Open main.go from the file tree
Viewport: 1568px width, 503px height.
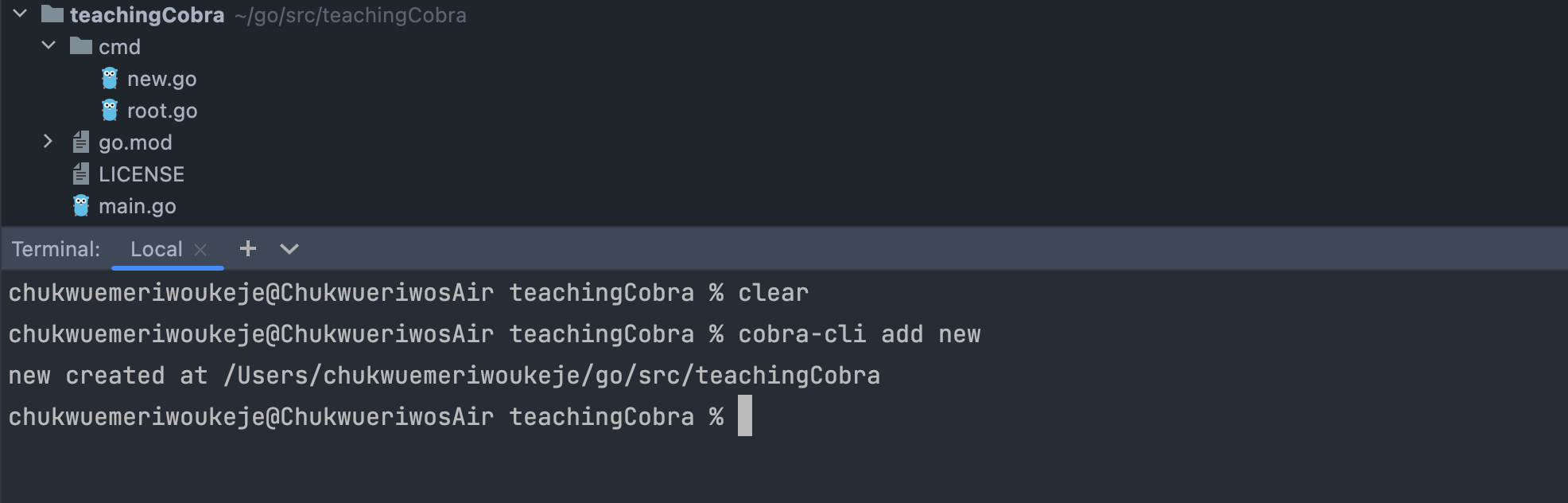click(138, 206)
